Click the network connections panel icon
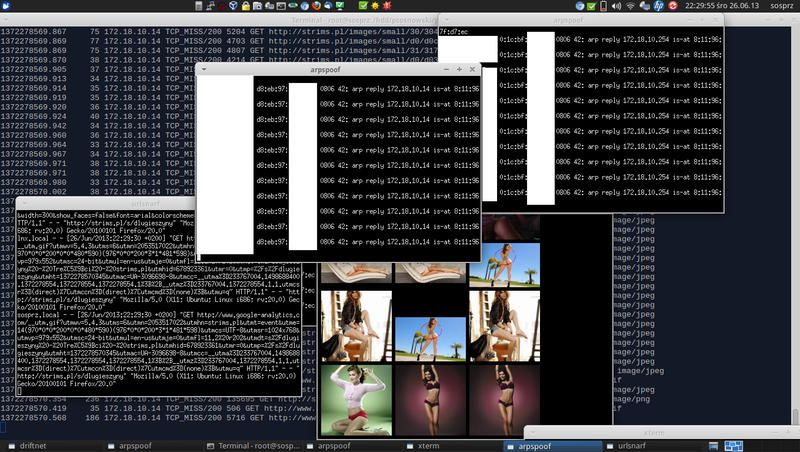This screenshot has width=800, height=452. (x=211, y=6)
